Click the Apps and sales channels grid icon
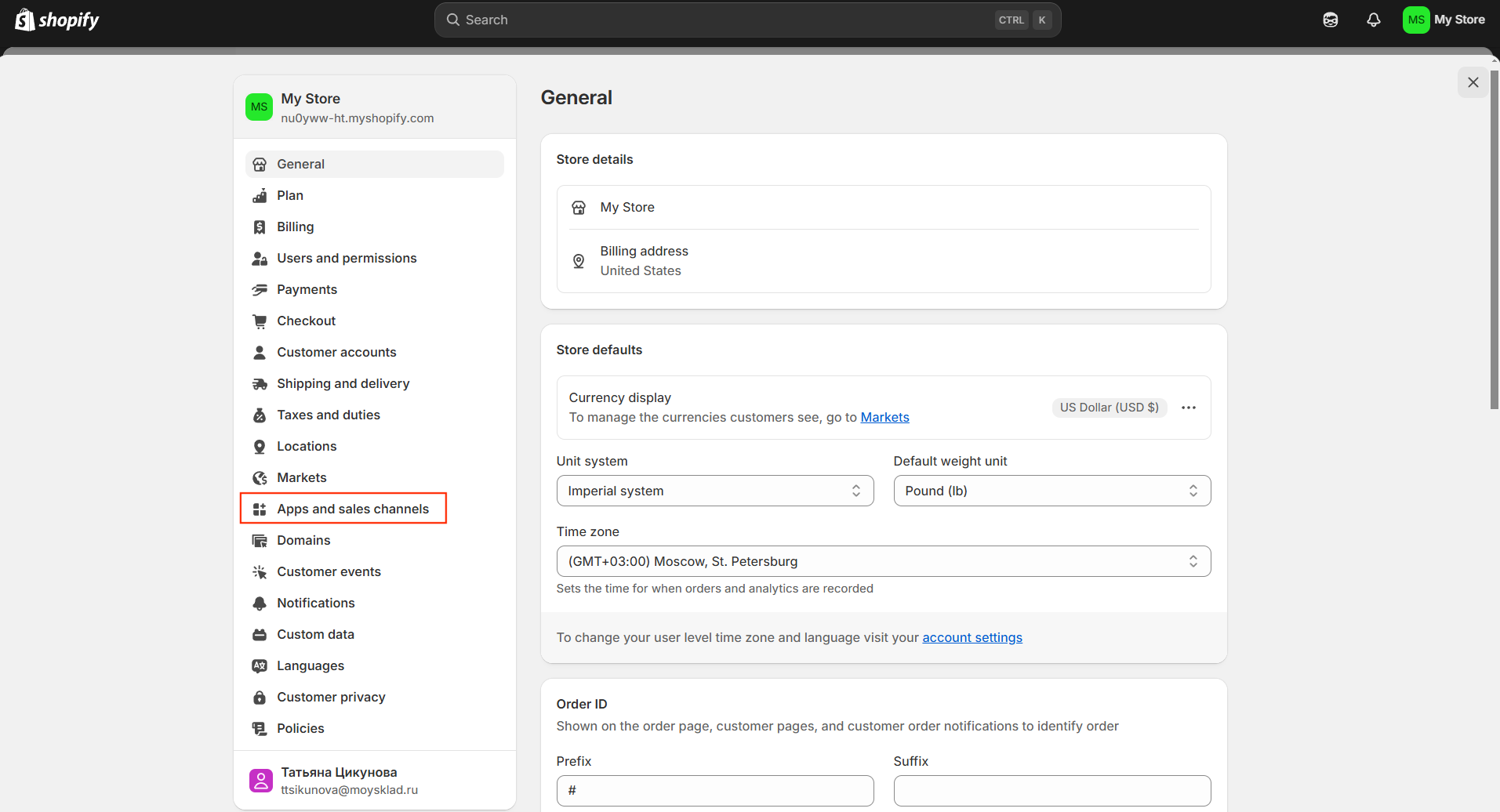This screenshot has width=1500, height=812. [x=260, y=509]
